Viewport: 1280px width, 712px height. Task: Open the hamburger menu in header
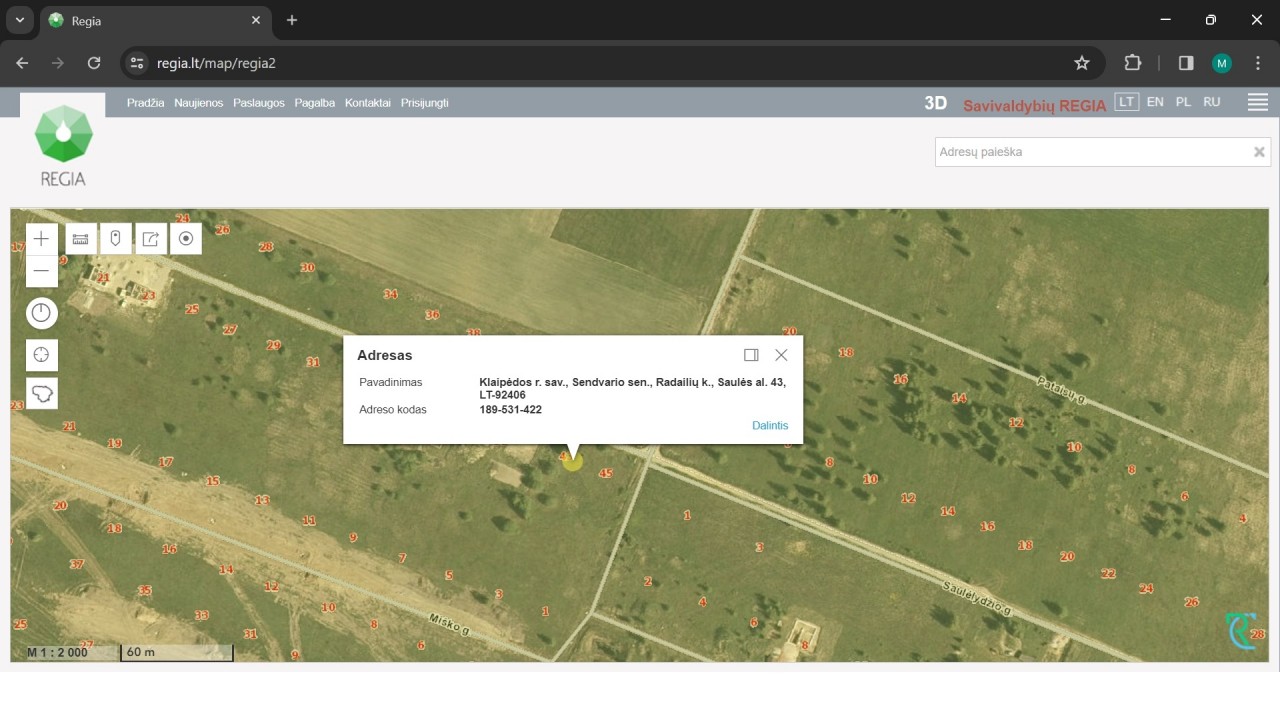coord(1258,102)
